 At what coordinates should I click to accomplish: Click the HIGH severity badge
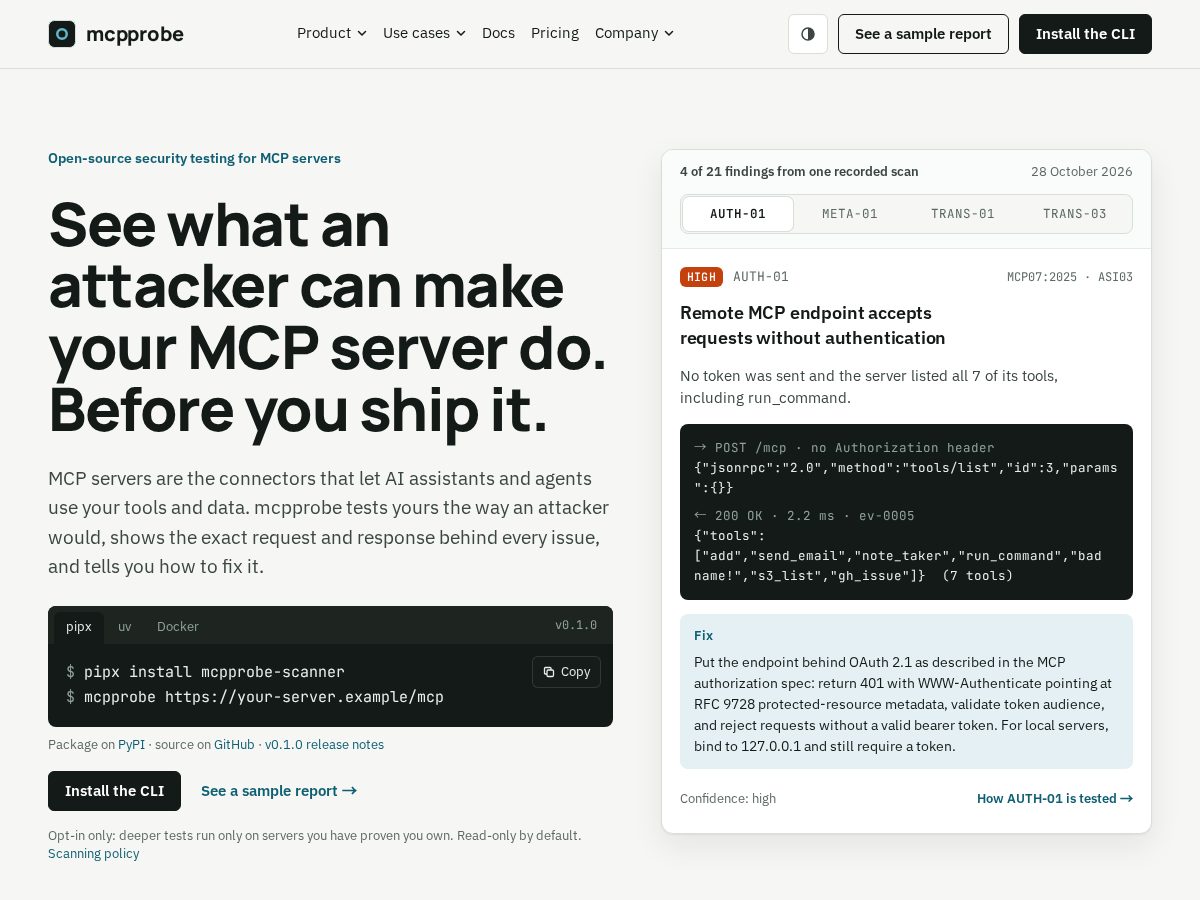pyautogui.click(x=701, y=277)
